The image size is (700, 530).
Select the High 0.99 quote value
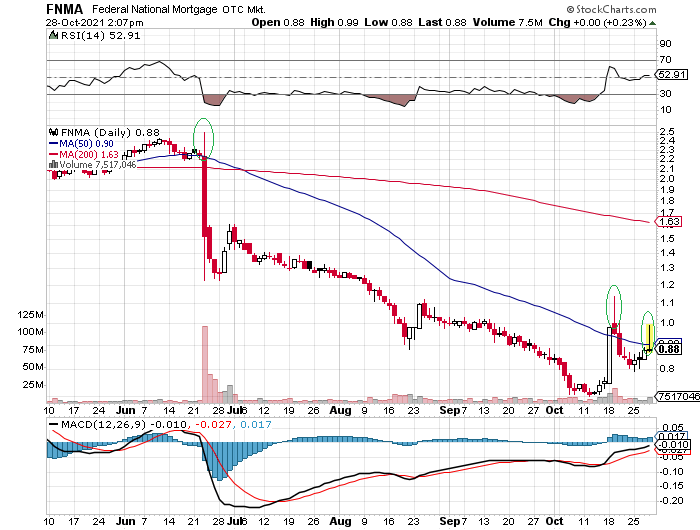click(334, 22)
